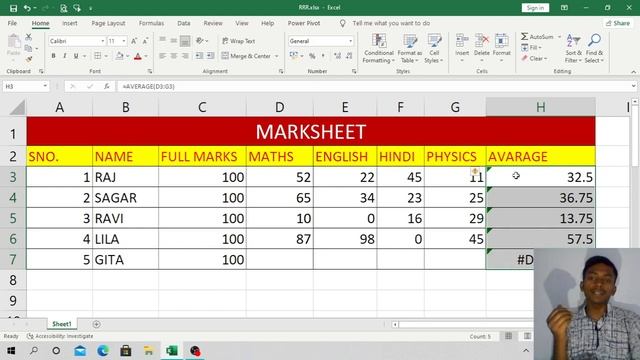This screenshot has height=360, width=640.
Task: Toggle Wrap Text
Action: click(238, 41)
